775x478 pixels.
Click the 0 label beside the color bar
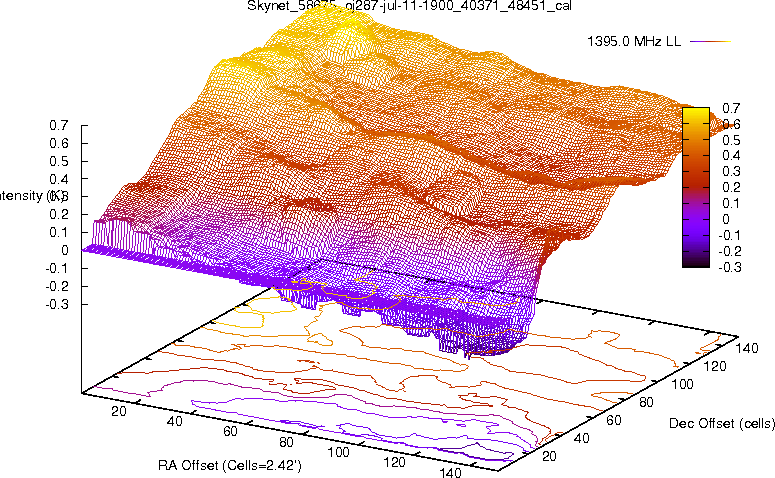pos(726,219)
